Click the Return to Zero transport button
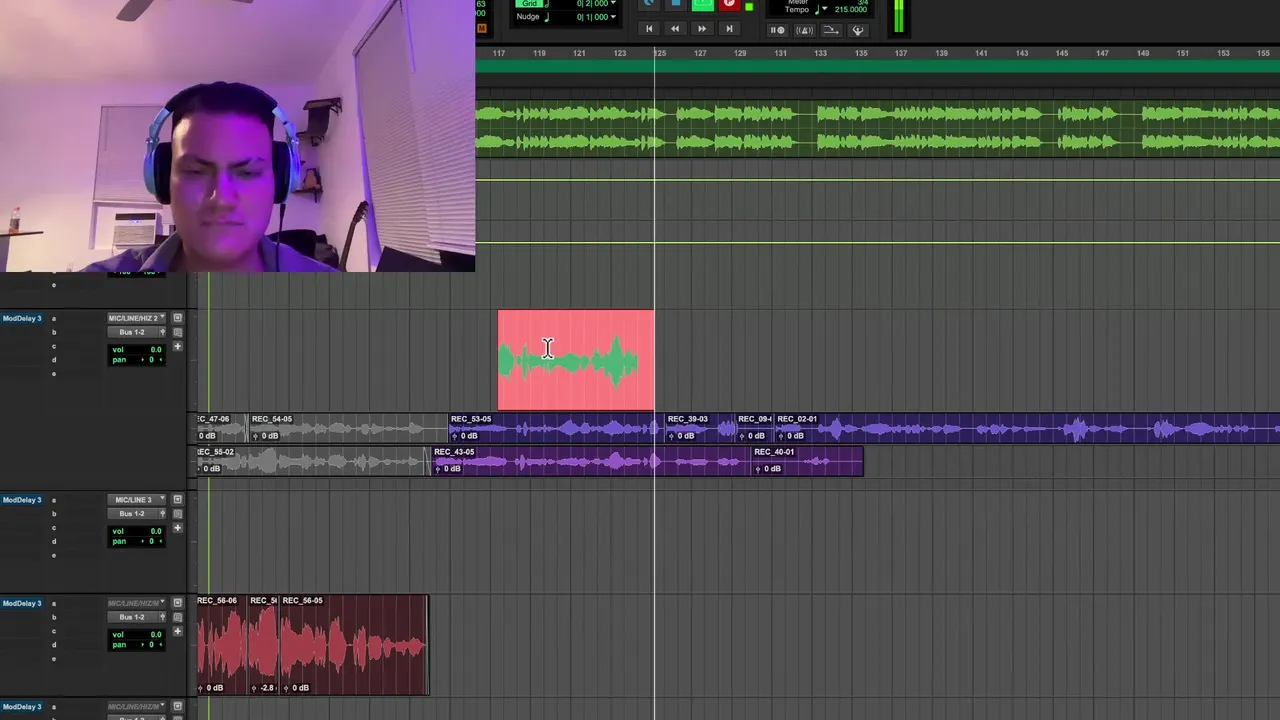 pos(649,29)
